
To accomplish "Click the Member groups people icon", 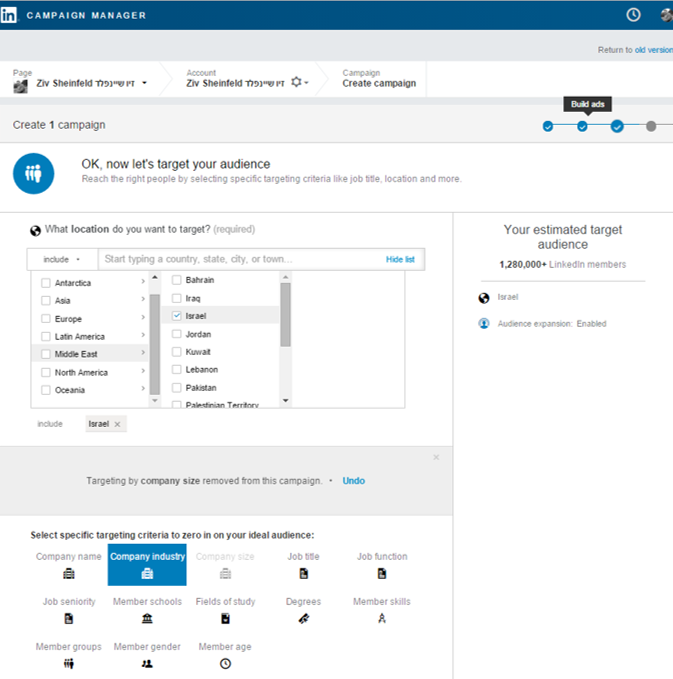I will point(69,663).
